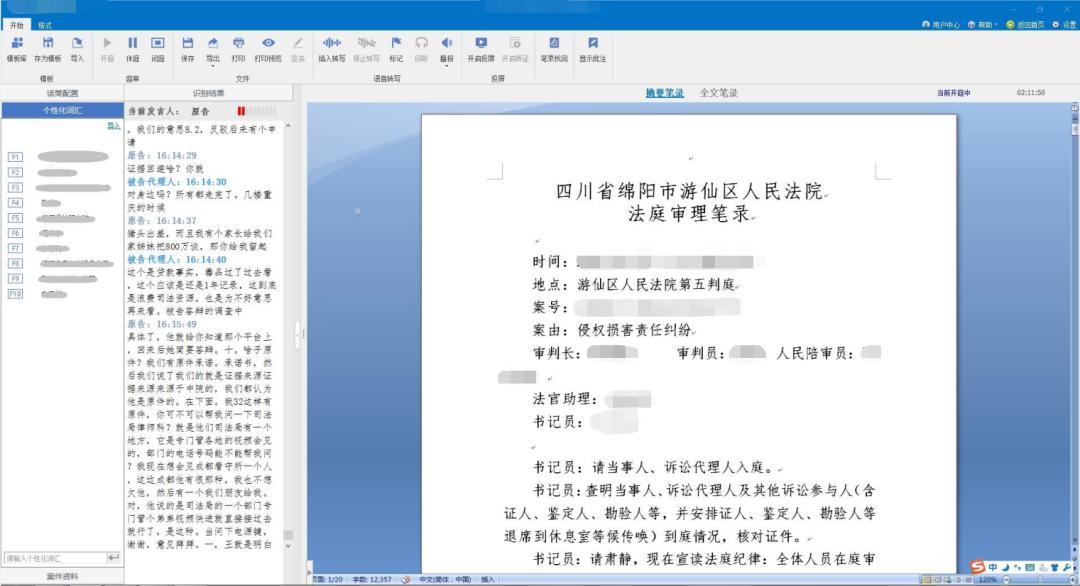Open the 模板库 template library
The height and width of the screenshot is (586, 1080).
(17, 50)
